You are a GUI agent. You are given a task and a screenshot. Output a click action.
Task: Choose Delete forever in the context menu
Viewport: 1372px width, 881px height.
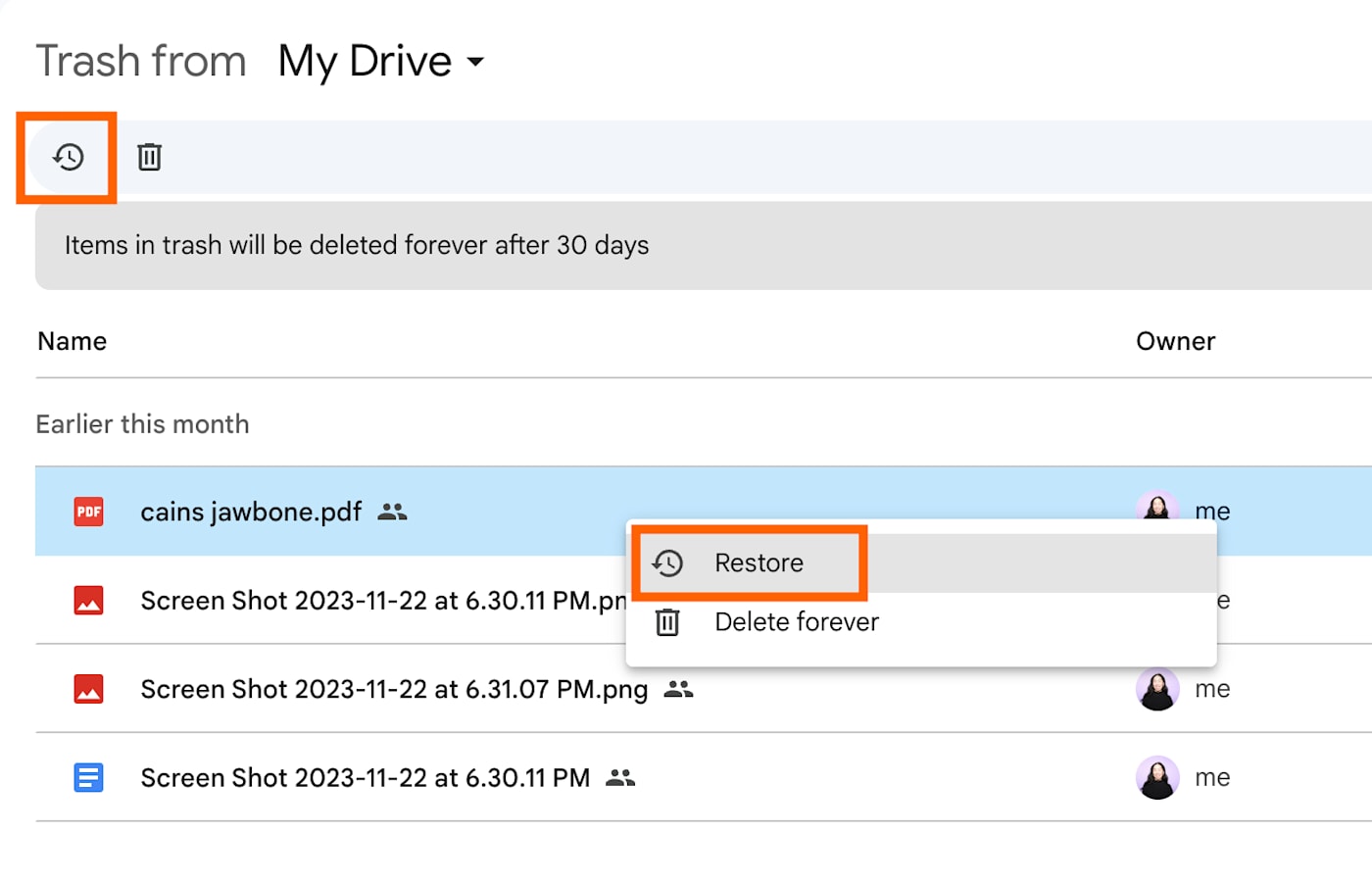click(796, 622)
